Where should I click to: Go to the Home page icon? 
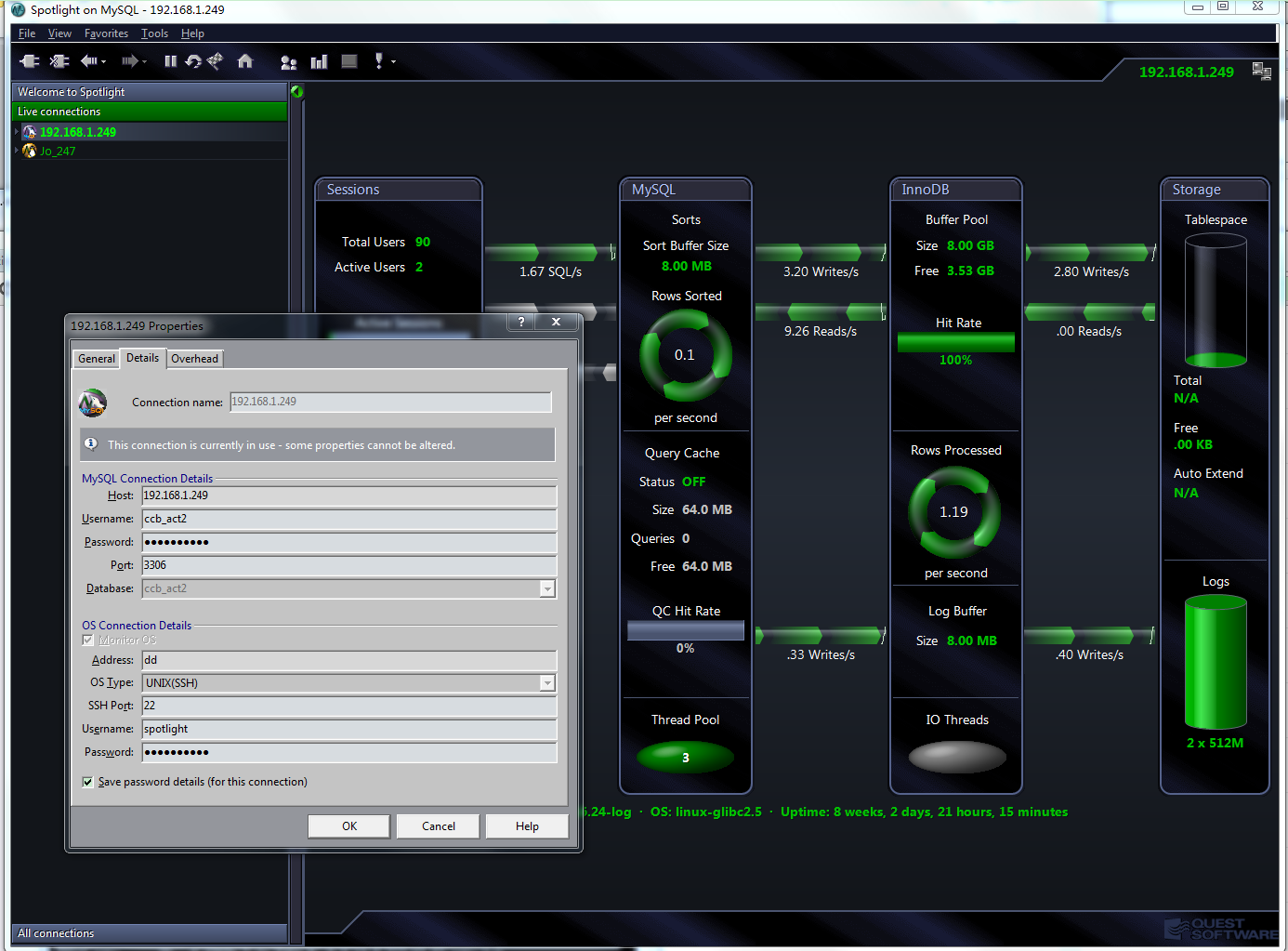pos(245,61)
